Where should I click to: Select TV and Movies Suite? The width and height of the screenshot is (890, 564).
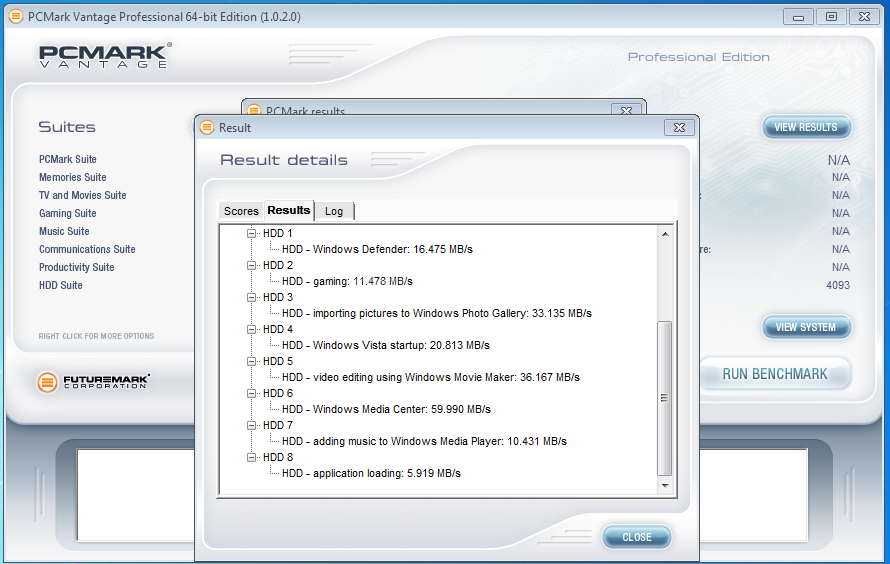coord(82,195)
